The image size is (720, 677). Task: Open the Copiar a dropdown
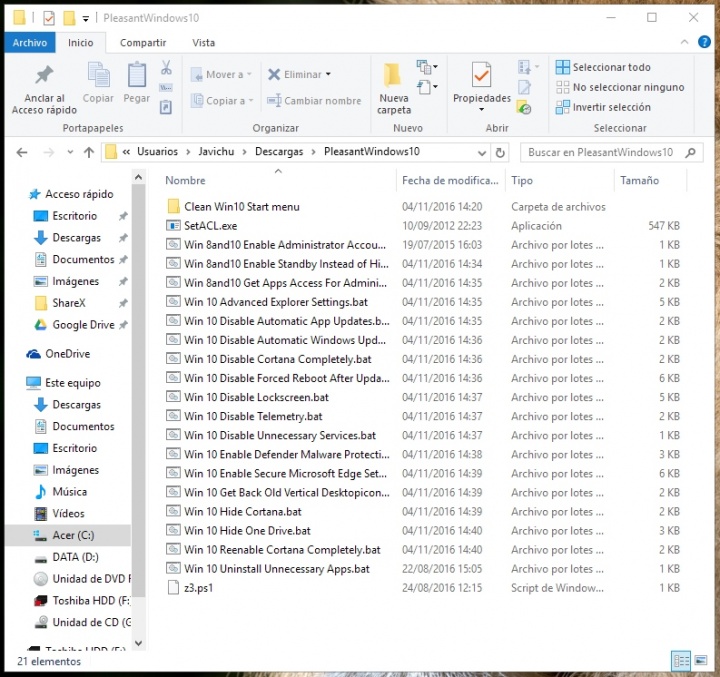pyautogui.click(x=222, y=101)
